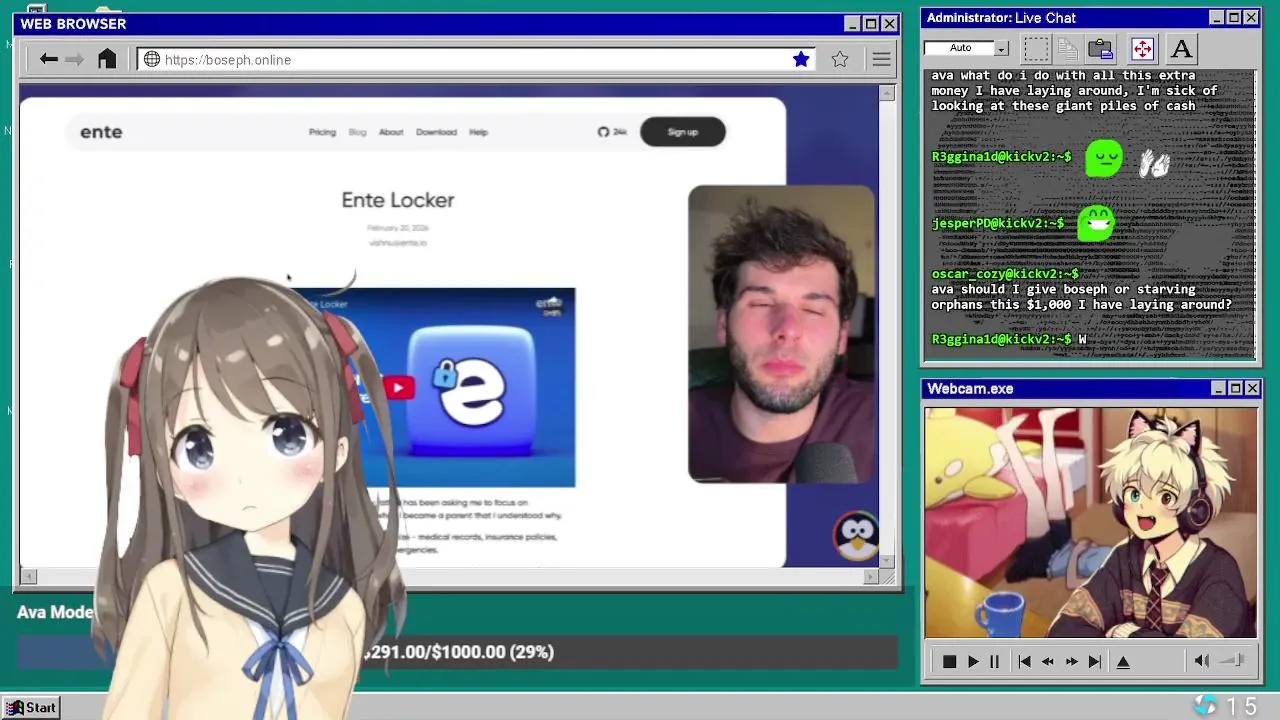Go back in the web browser

tap(48, 60)
